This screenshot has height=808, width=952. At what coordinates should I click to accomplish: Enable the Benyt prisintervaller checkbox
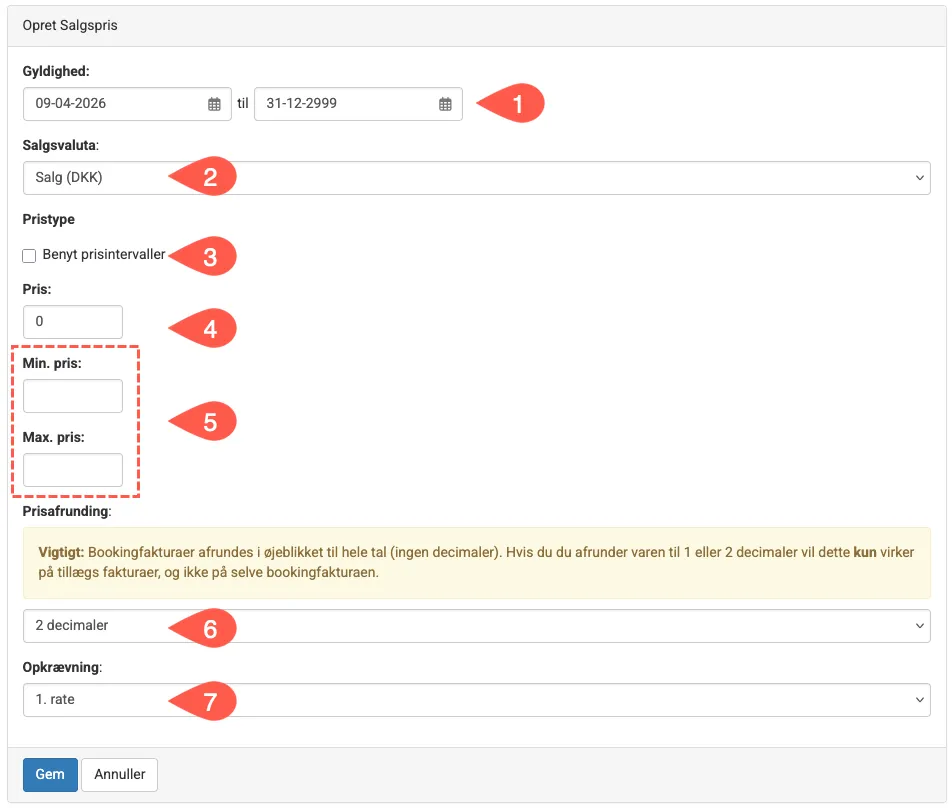click(29, 256)
